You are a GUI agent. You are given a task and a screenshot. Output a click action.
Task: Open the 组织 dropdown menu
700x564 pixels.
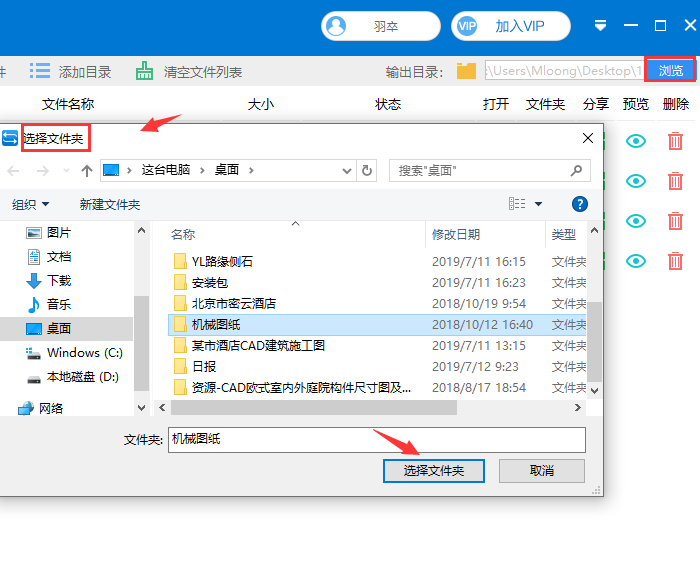coord(30,205)
